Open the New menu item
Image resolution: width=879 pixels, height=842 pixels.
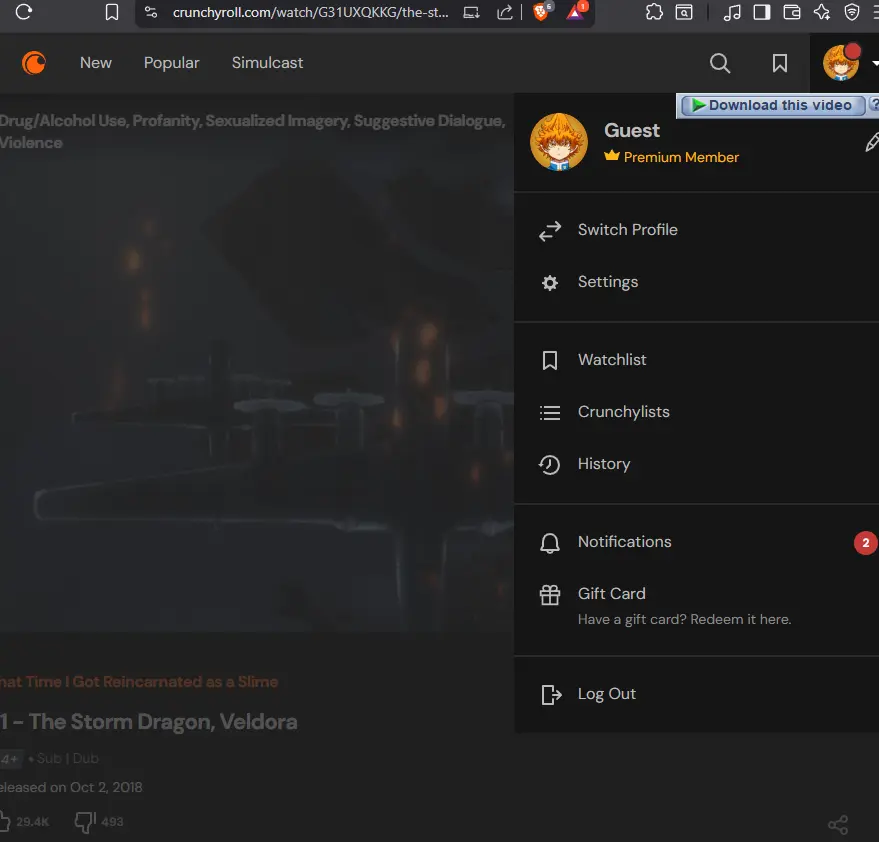(96, 63)
